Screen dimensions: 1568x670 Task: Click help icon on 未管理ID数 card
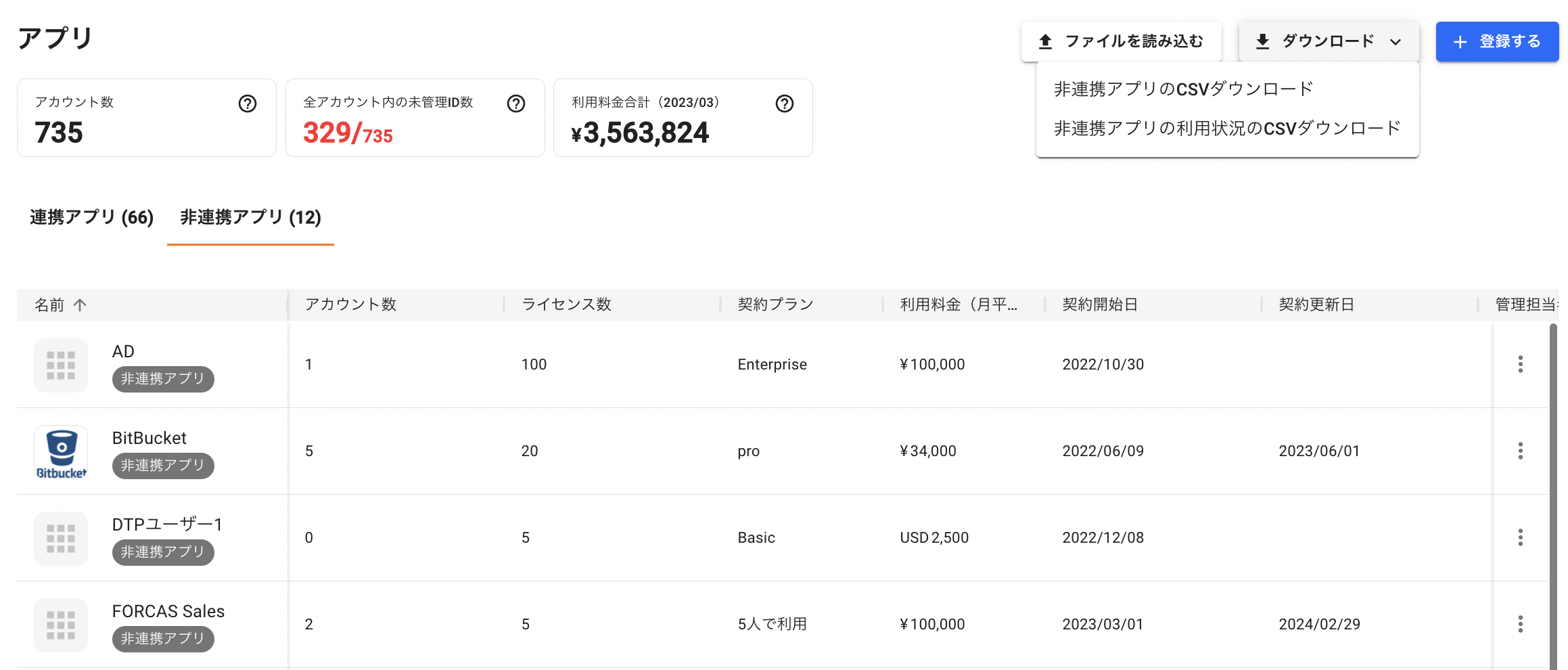pos(516,104)
